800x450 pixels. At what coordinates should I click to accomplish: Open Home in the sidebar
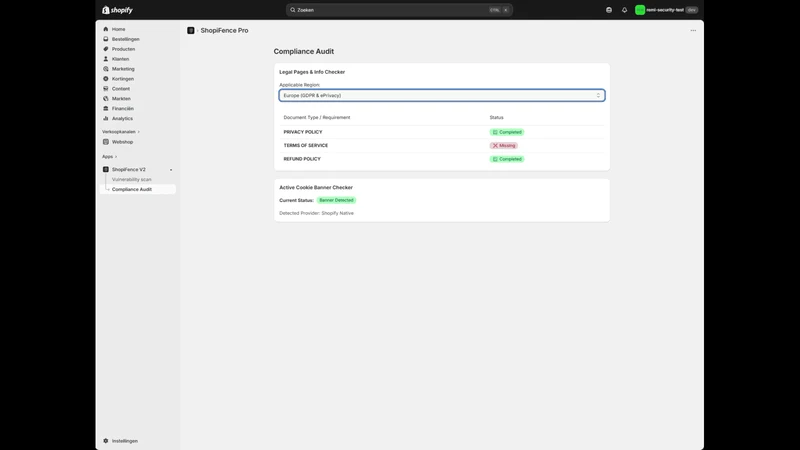tap(118, 29)
